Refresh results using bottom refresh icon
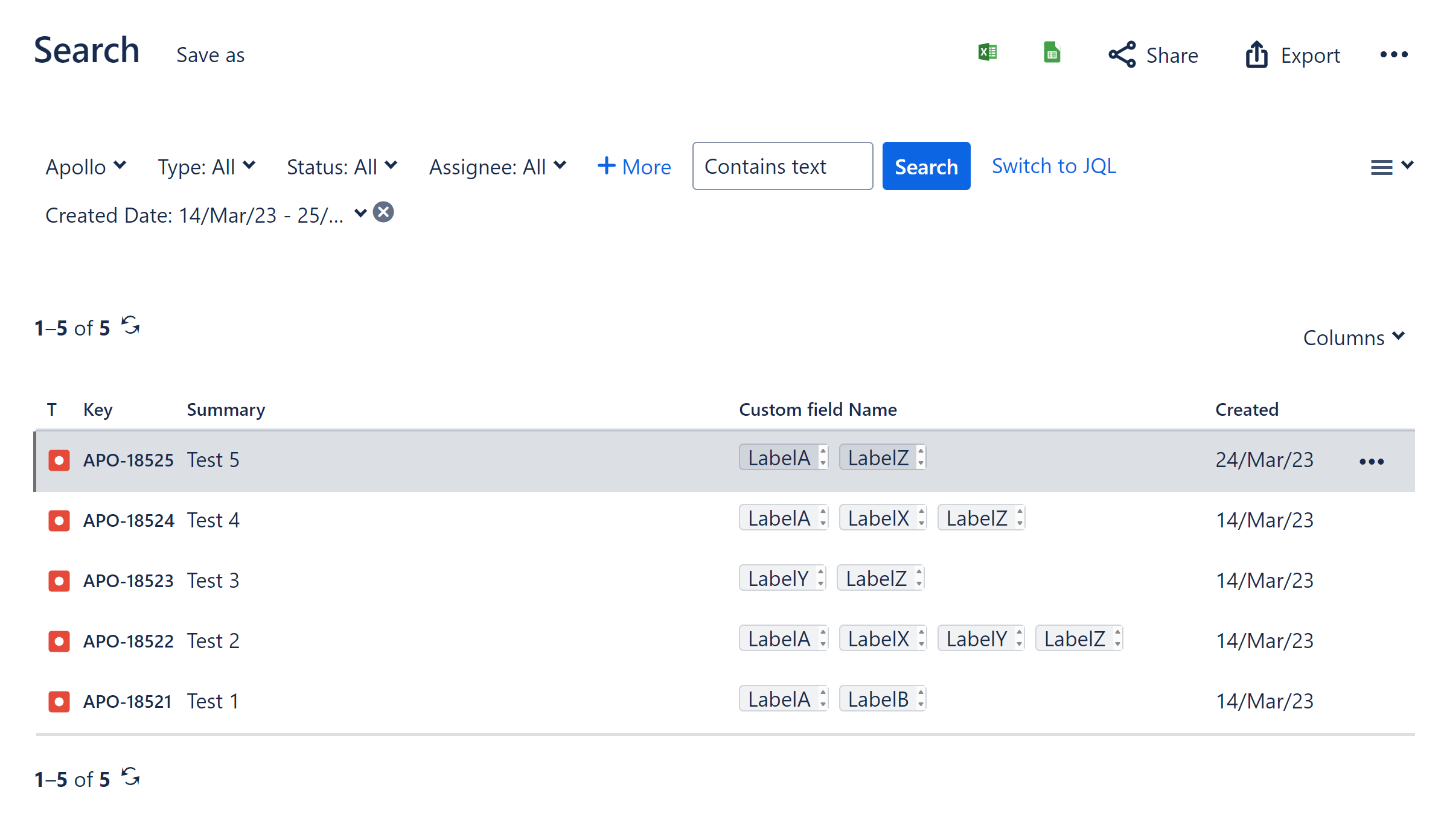The image size is (1444, 840). tap(130, 777)
